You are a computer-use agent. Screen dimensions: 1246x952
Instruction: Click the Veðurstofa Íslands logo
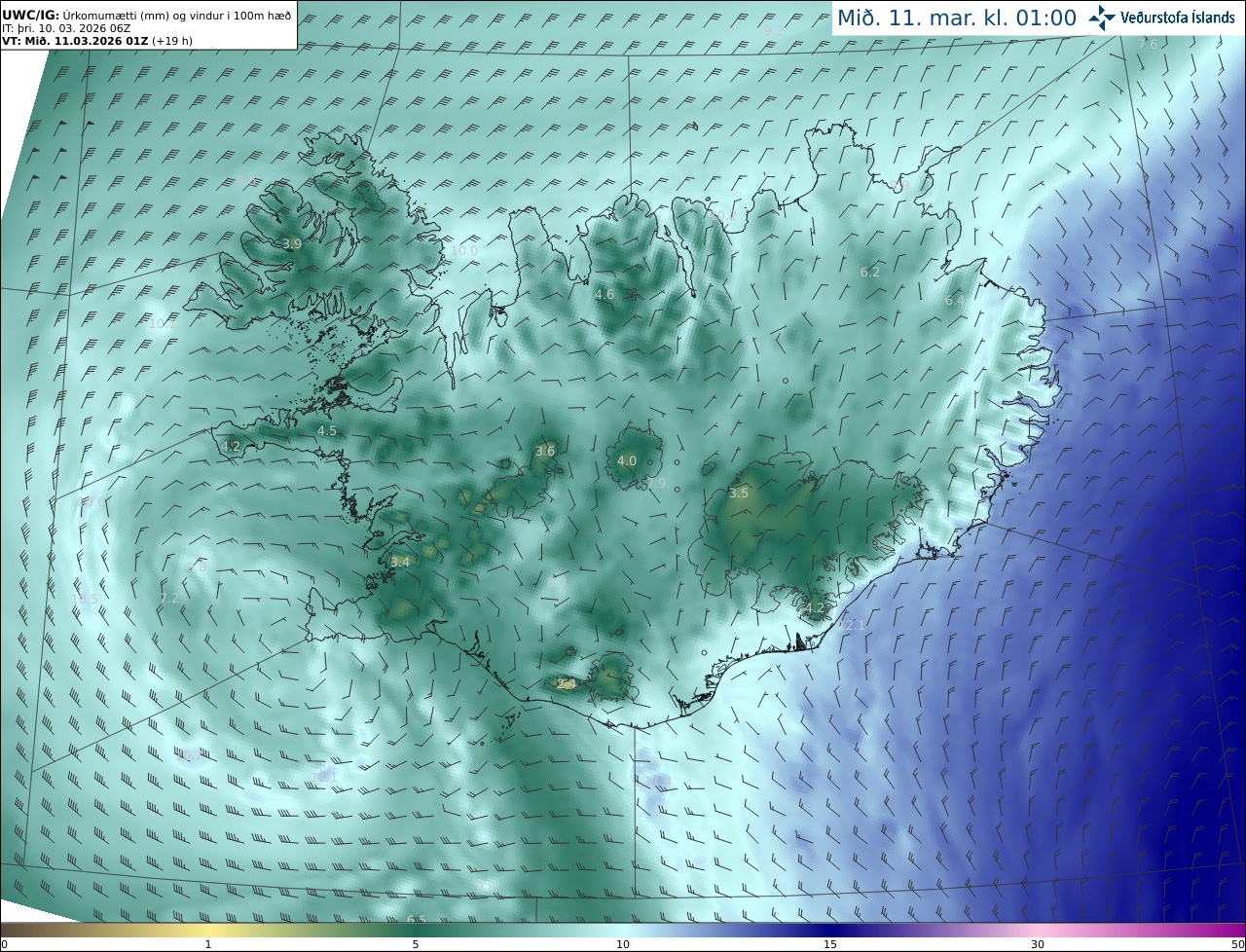click(x=1161, y=18)
